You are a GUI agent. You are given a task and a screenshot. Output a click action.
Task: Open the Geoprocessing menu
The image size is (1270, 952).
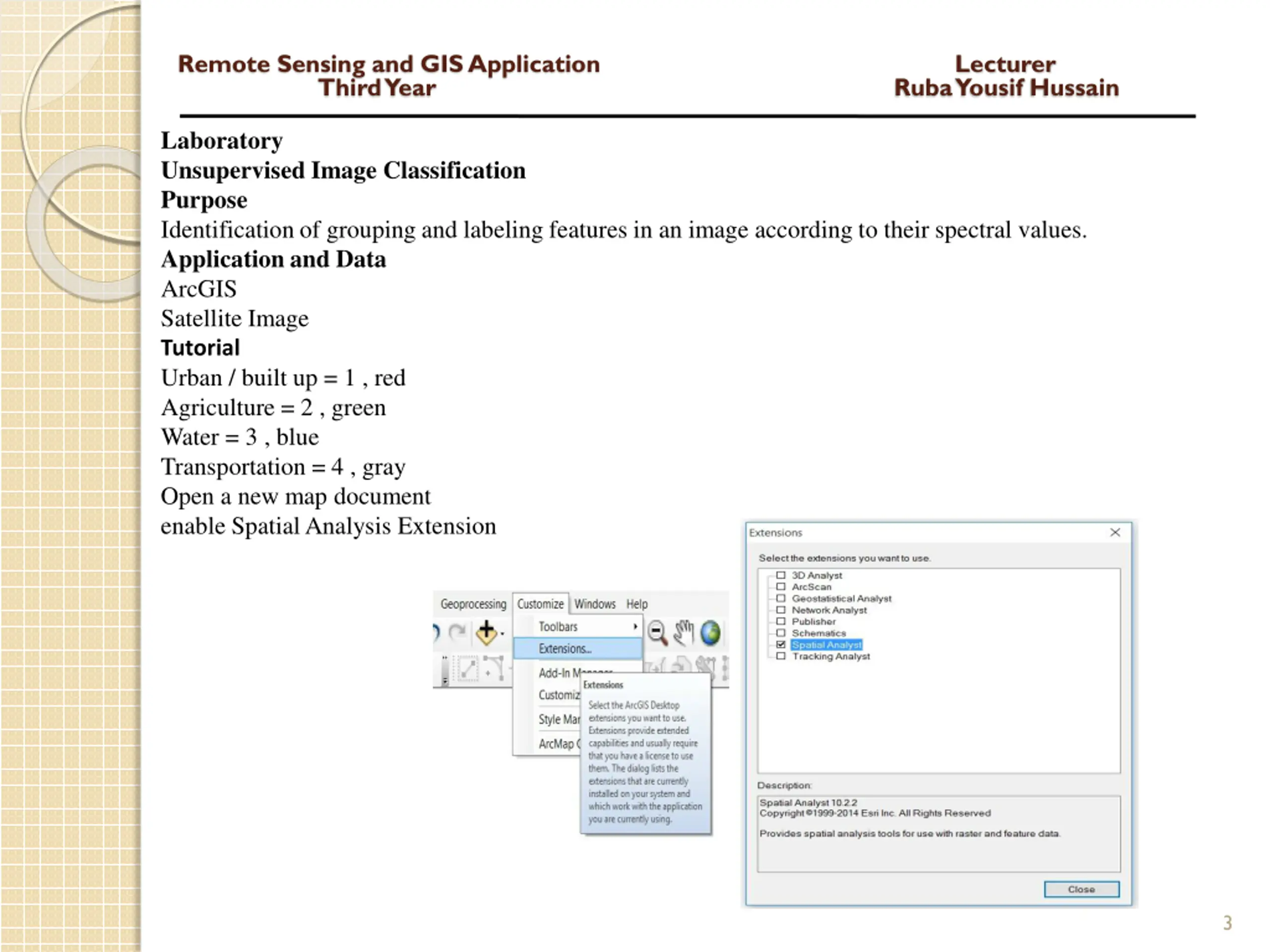coord(473,604)
